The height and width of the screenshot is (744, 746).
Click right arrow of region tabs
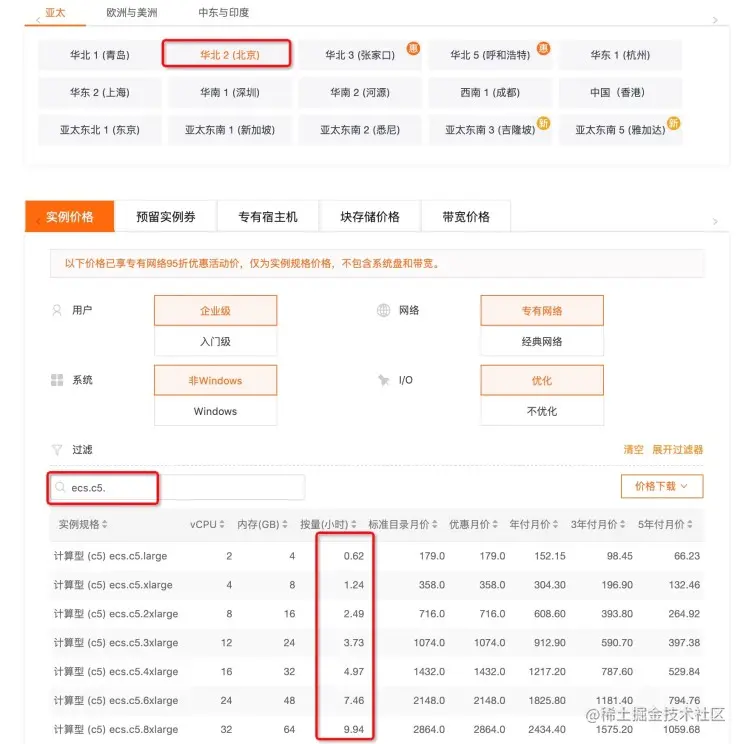pyautogui.click(x=715, y=20)
